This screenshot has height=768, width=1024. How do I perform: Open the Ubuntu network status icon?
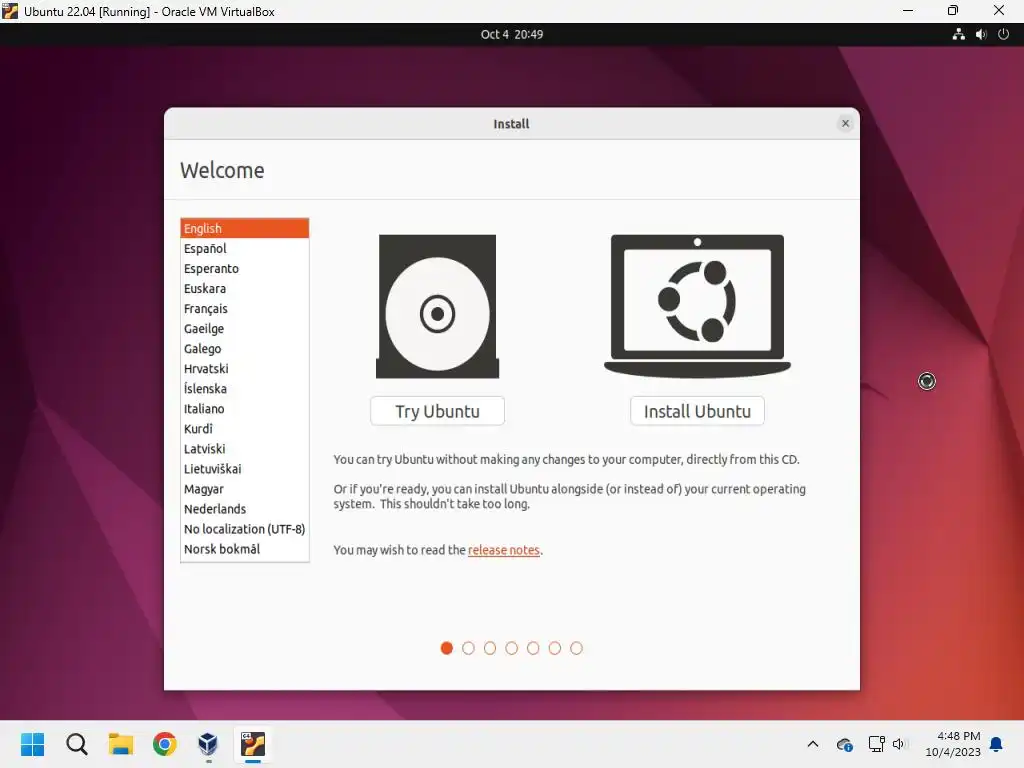(x=958, y=34)
